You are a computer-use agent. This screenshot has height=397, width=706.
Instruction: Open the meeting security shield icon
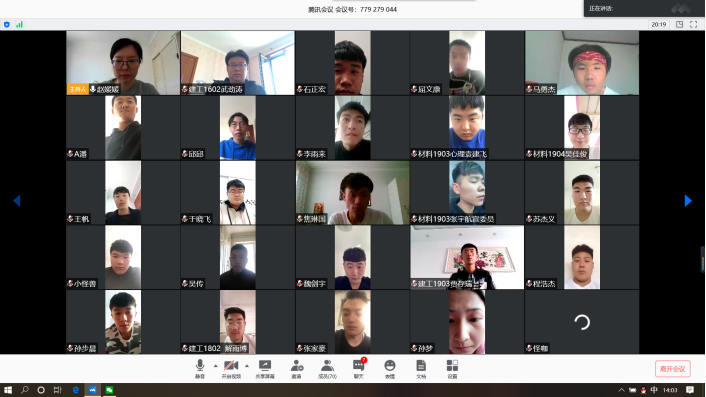(x=7, y=25)
